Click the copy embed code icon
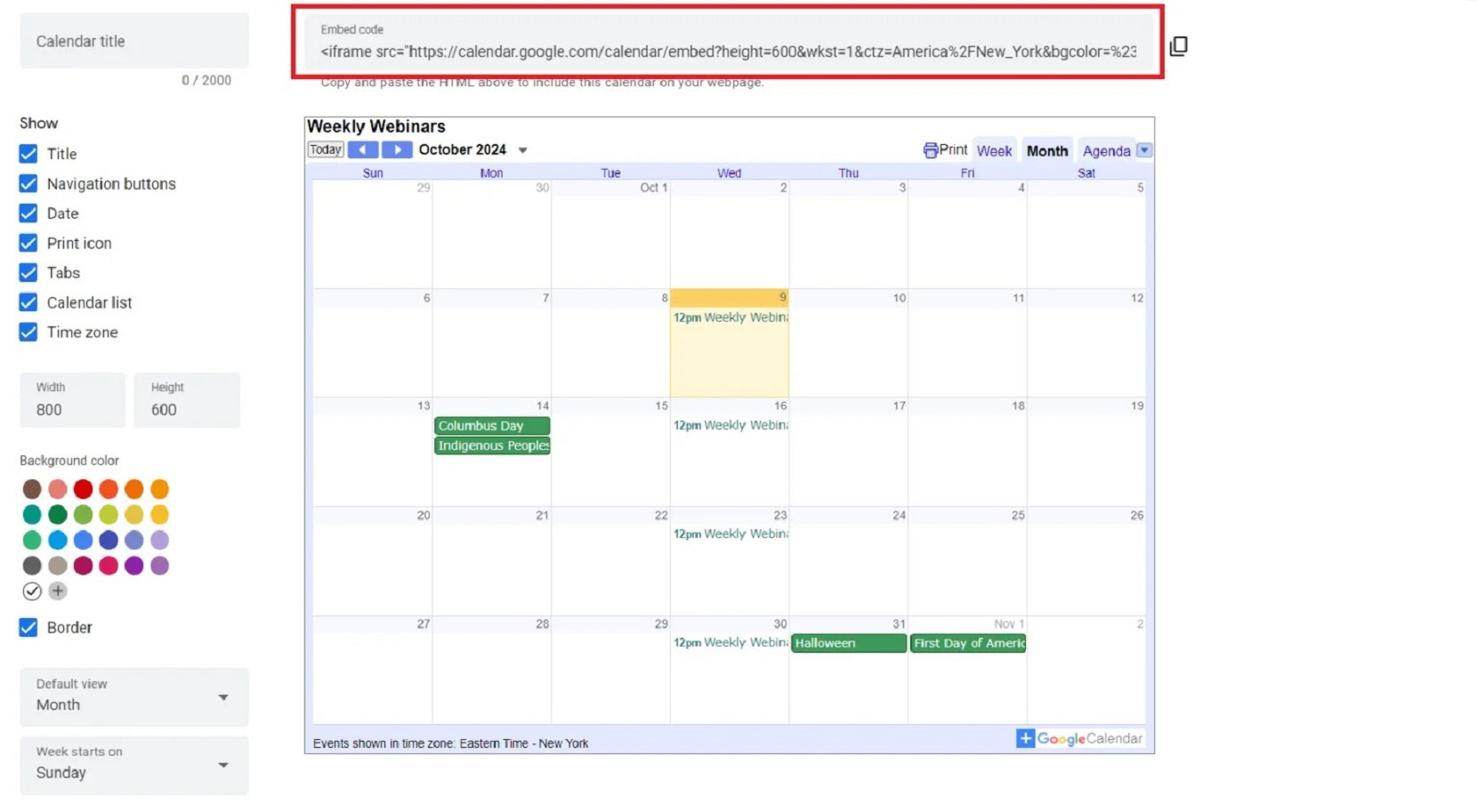This screenshot has height=812, width=1477. pos(1179,46)
